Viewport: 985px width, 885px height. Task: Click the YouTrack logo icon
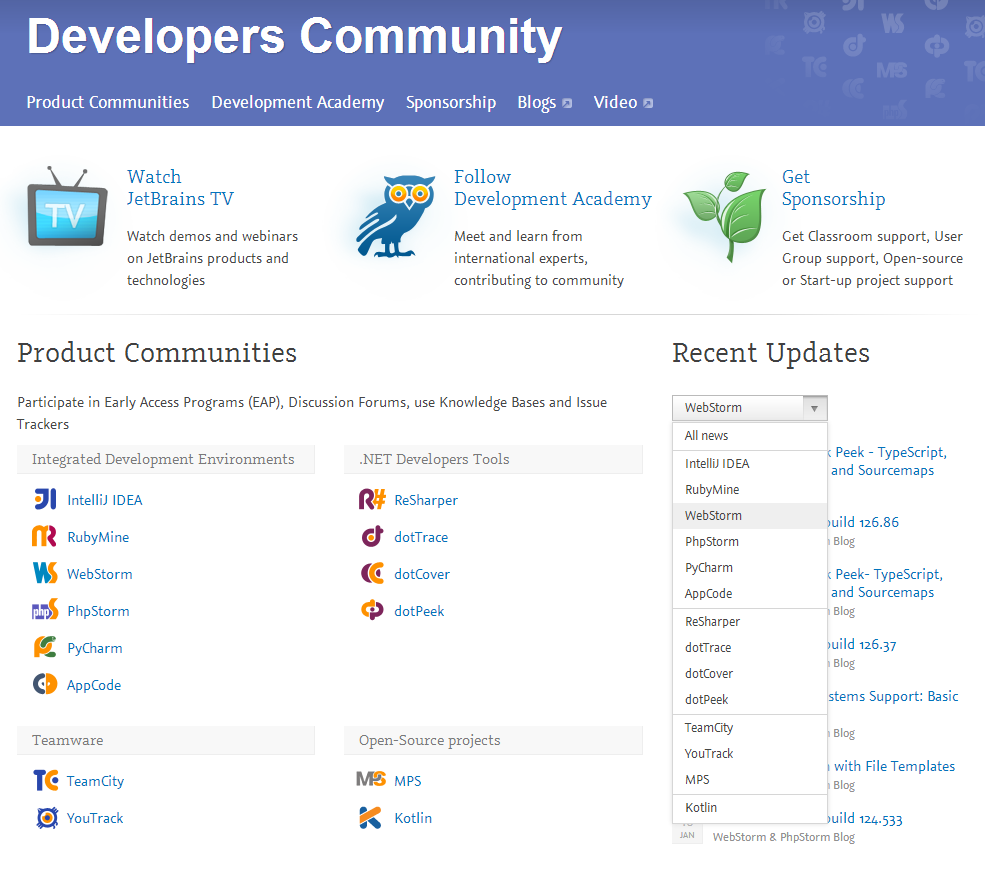coord(47,818)
